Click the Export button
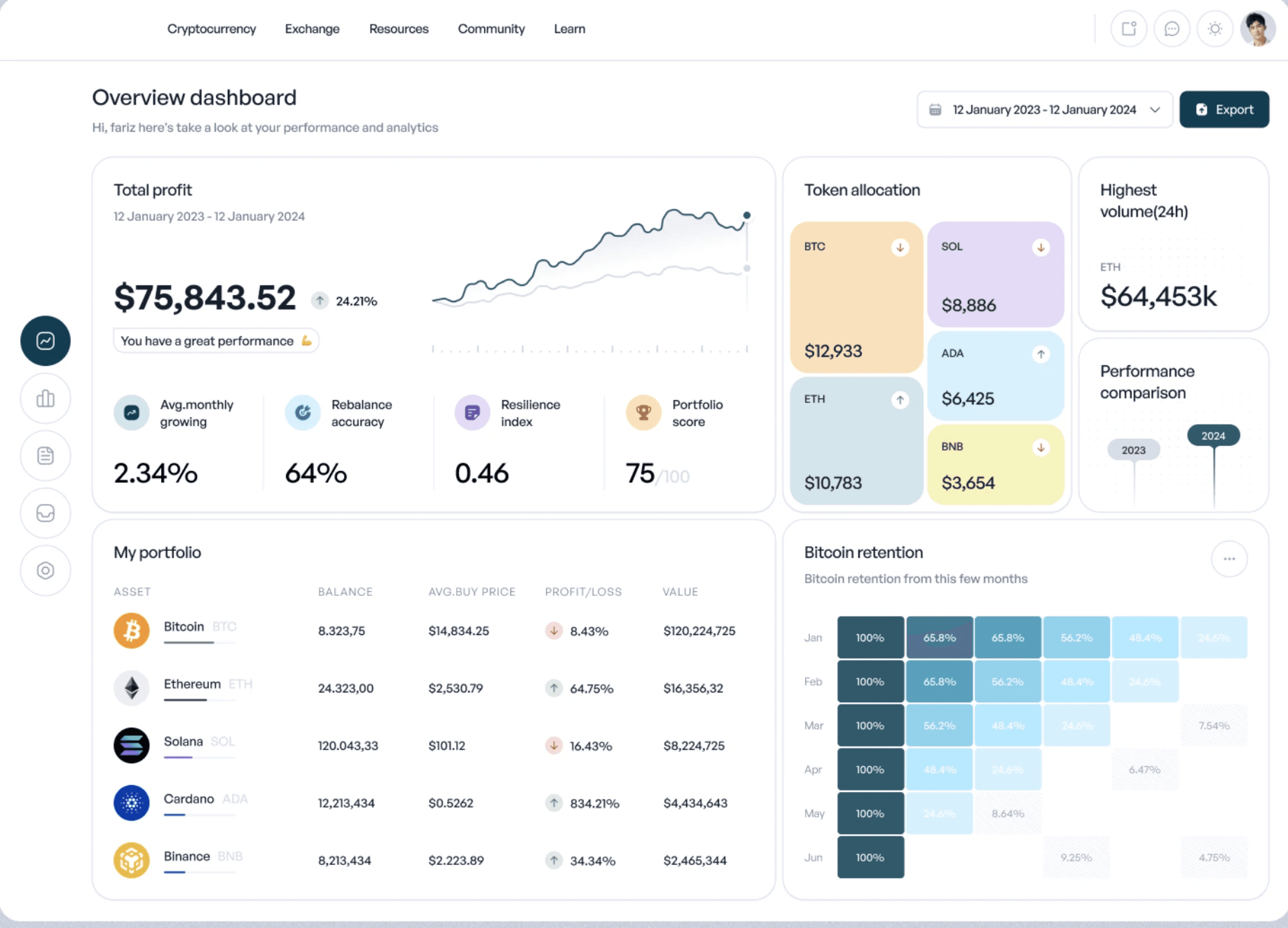Screen dimensions: 1288x928 1224,110
